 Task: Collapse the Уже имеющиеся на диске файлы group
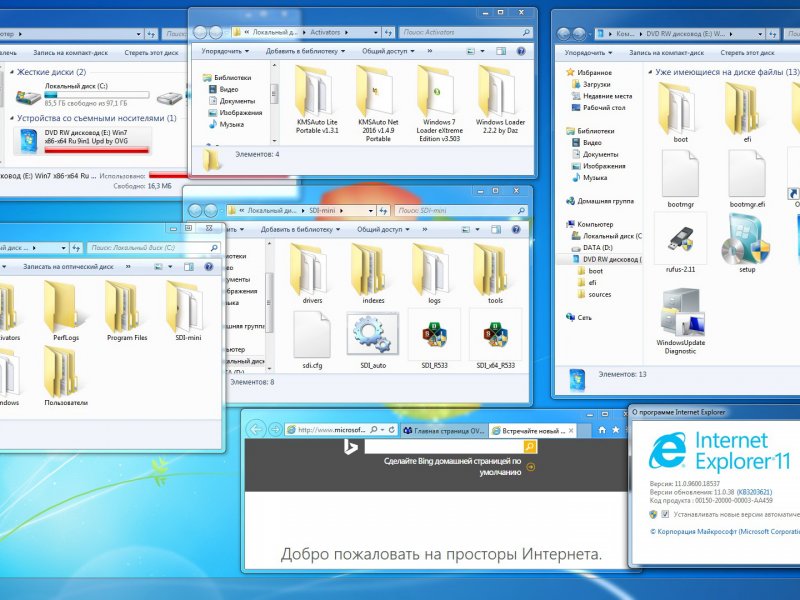pos(651,72)
